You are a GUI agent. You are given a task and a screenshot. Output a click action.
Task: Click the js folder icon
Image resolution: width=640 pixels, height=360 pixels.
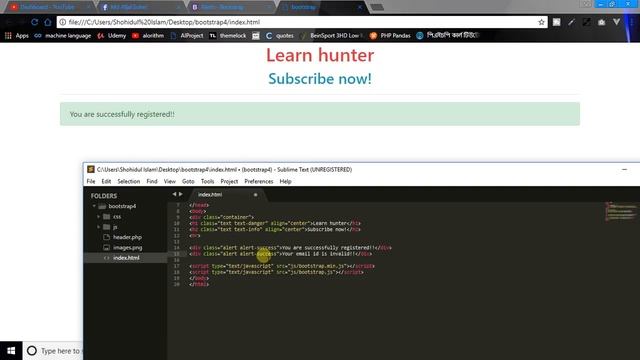pos(107,227)
